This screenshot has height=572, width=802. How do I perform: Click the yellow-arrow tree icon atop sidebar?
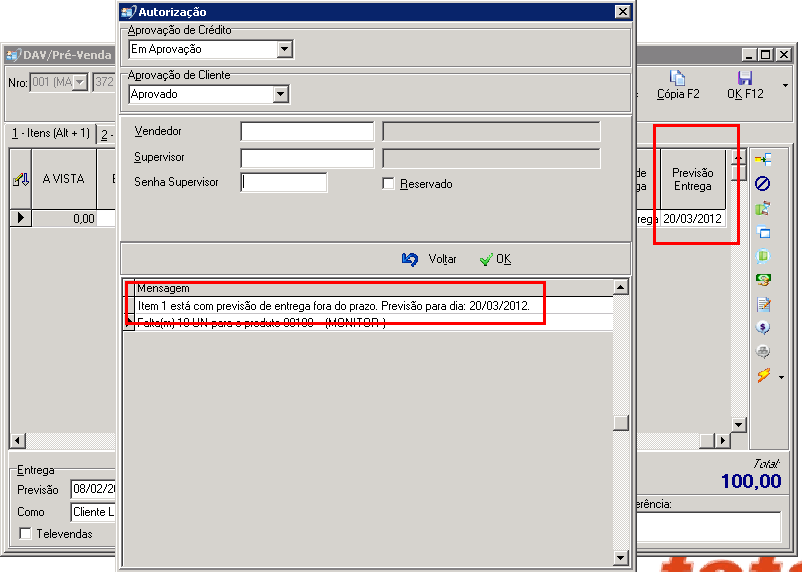763,160
